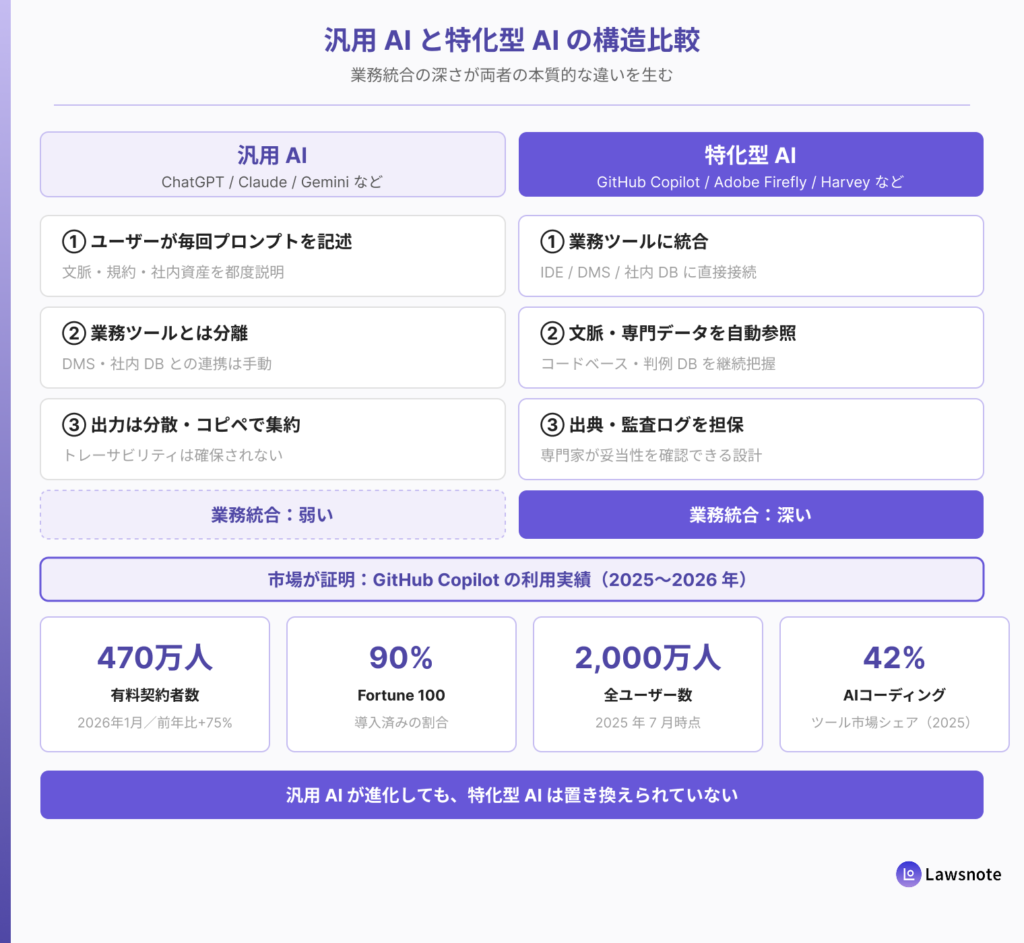Click the text 文脈・規約・社内資産を都度説明
Image resolution: width=1024 pixels, height=943 pixels.
point(173,272)
